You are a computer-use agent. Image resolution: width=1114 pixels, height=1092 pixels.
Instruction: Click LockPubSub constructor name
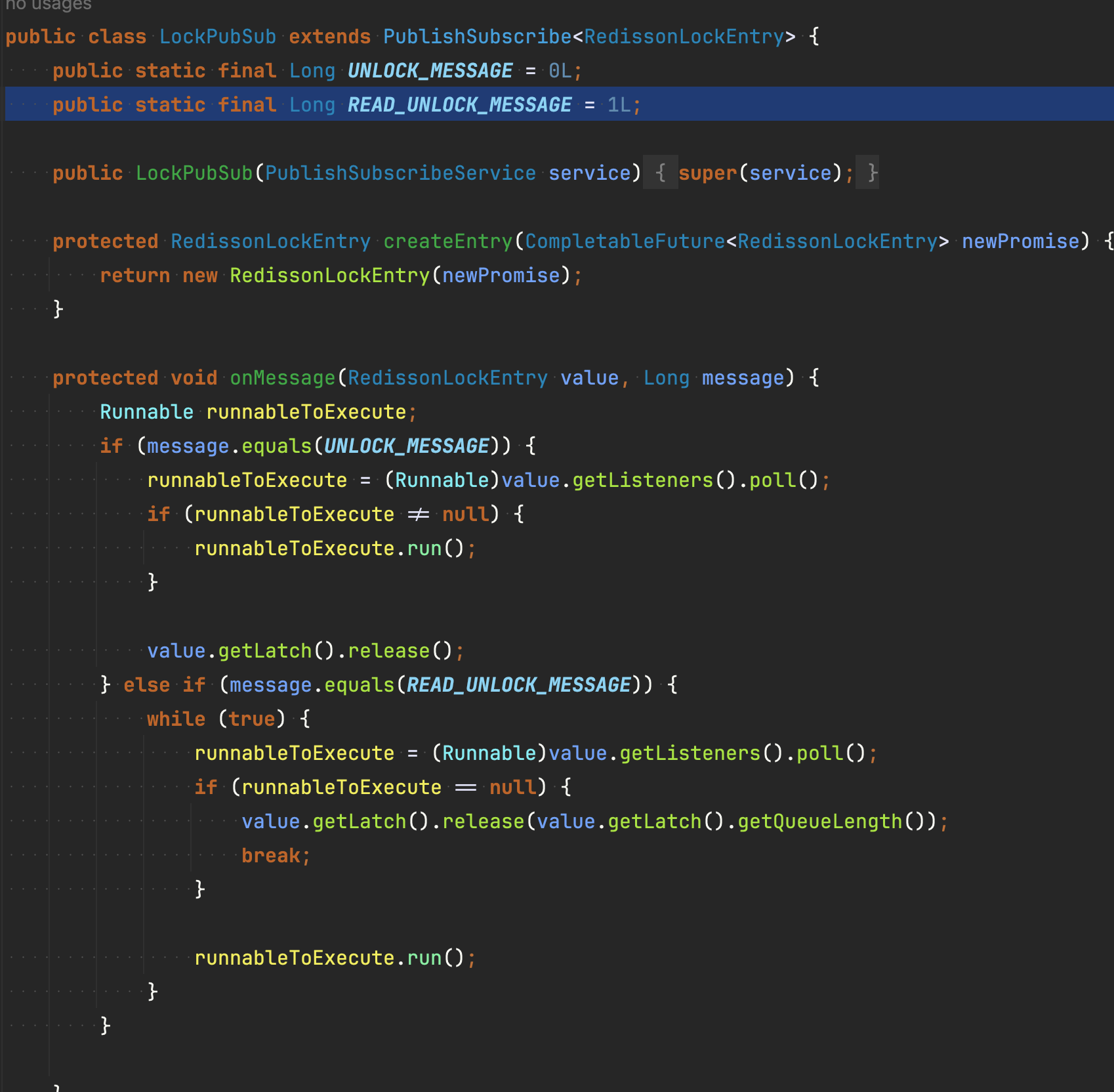coord(194,173)
